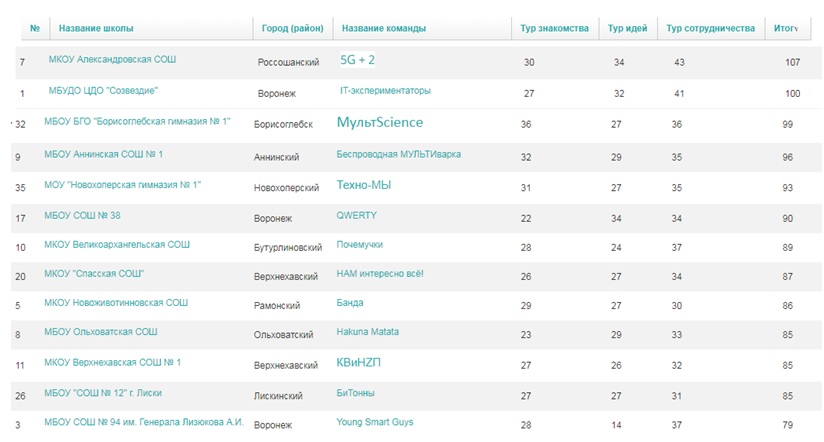The width and height of the screenshot is (824, 442).
Task: Open the МБУДО ЦДО "Созвездие" school link
Action: (x=103, y=91)
